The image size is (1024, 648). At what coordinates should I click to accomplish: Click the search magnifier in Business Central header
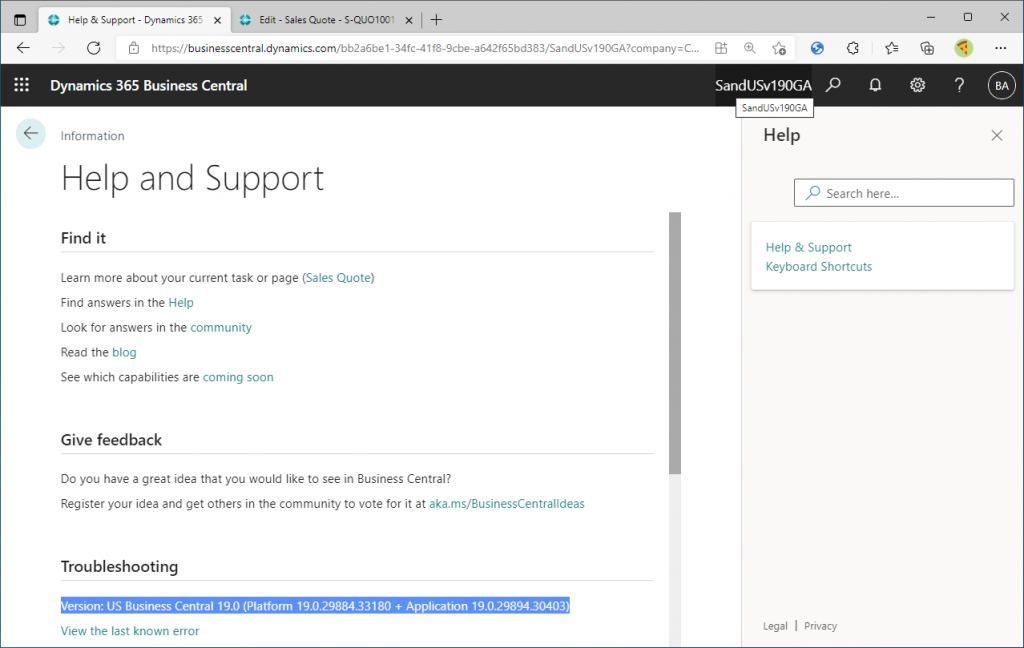pyautogui.click(x=833, y=85)
